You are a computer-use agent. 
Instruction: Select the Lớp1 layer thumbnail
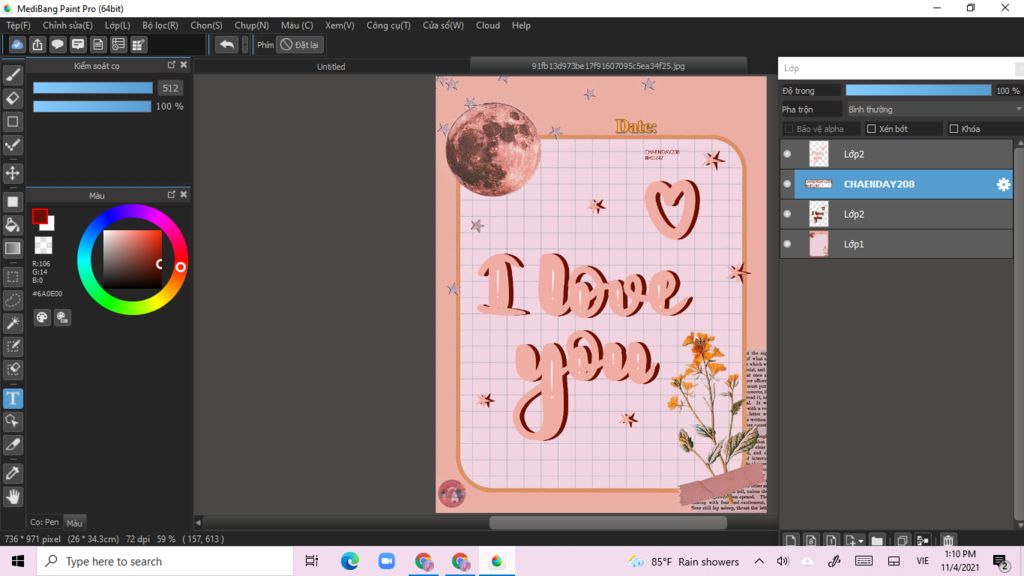[x=818, y=244]
